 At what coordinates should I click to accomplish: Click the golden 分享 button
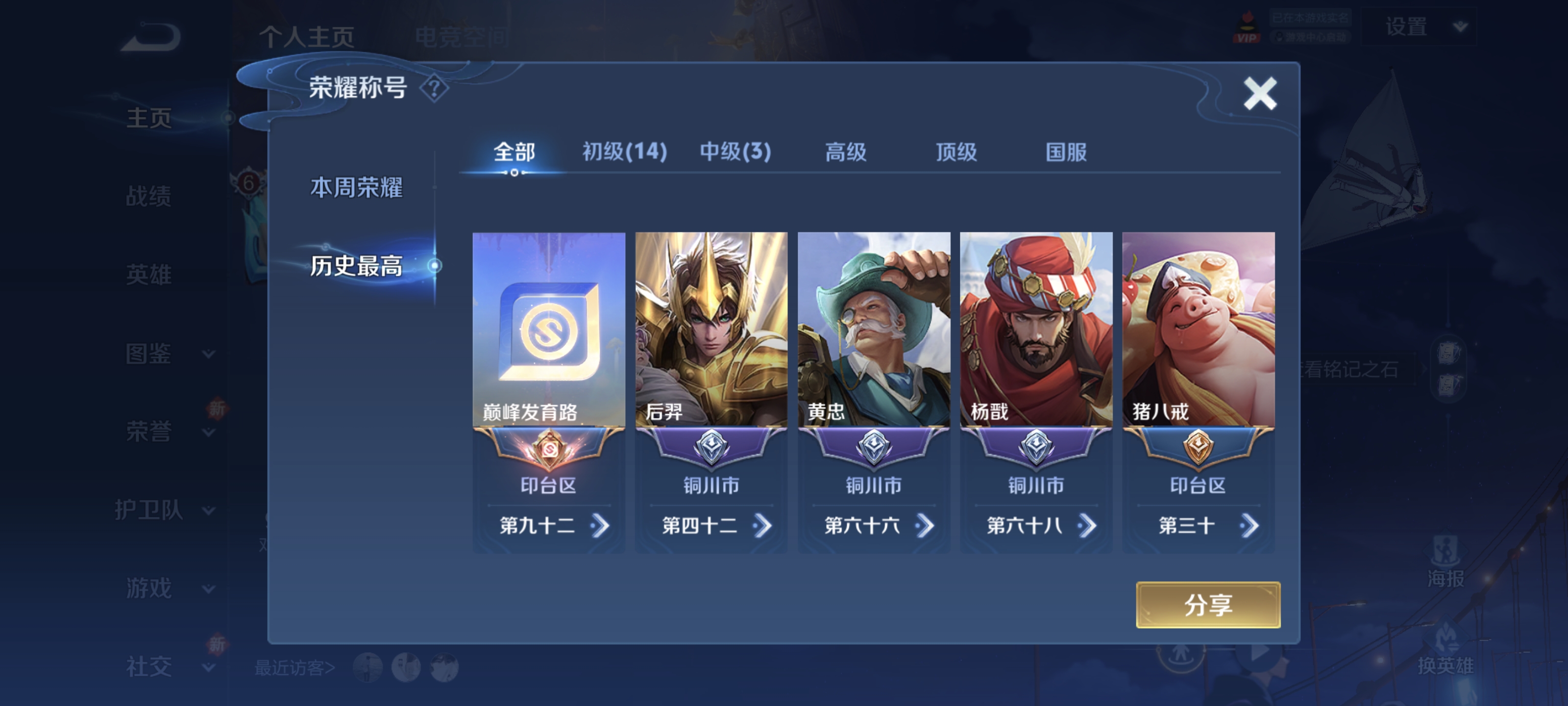pos(1208,605)
